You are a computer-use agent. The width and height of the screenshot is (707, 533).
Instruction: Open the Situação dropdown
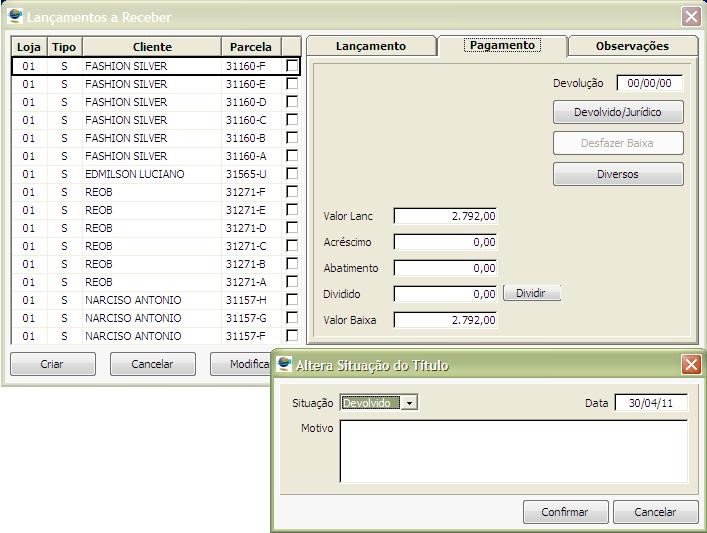[x=410, y=403]
